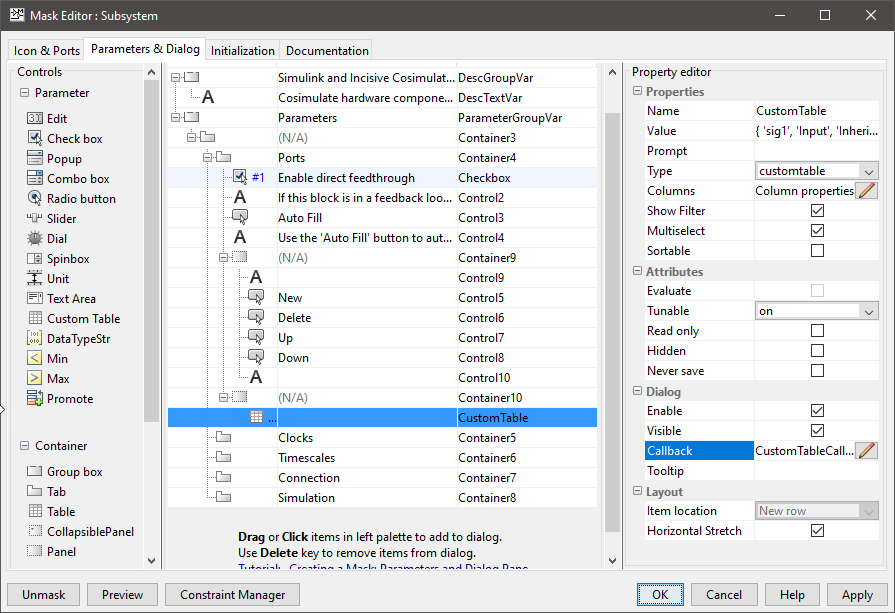Pick the Spinbox control icon

(34, 259)
